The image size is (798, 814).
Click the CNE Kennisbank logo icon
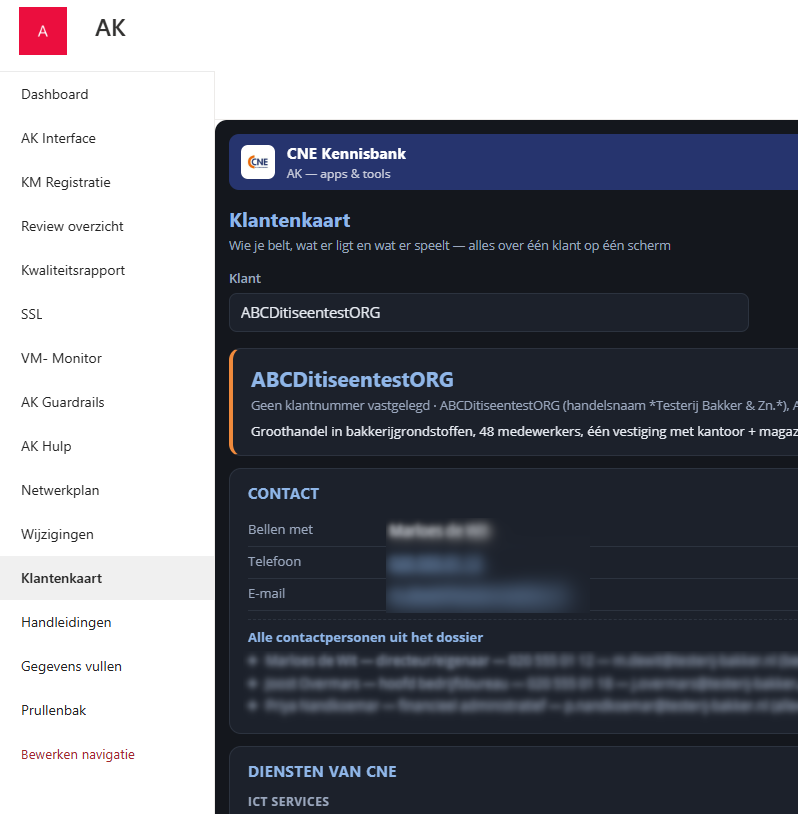258,162
